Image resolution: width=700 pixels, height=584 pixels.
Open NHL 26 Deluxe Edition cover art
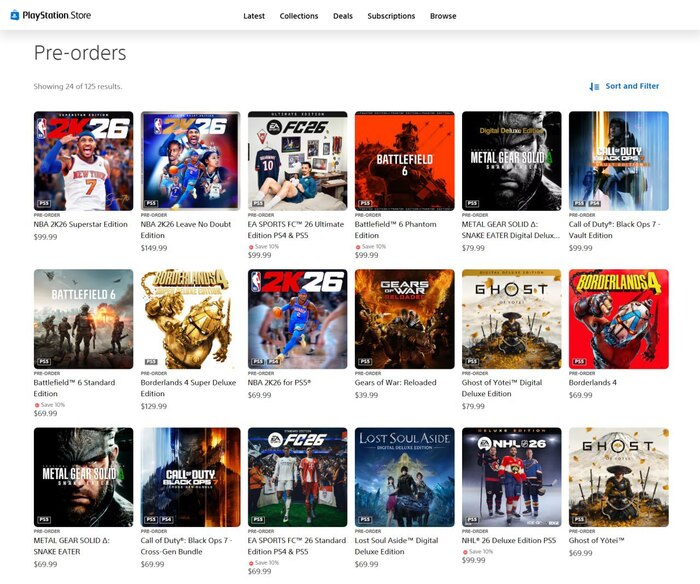point(512,477)
